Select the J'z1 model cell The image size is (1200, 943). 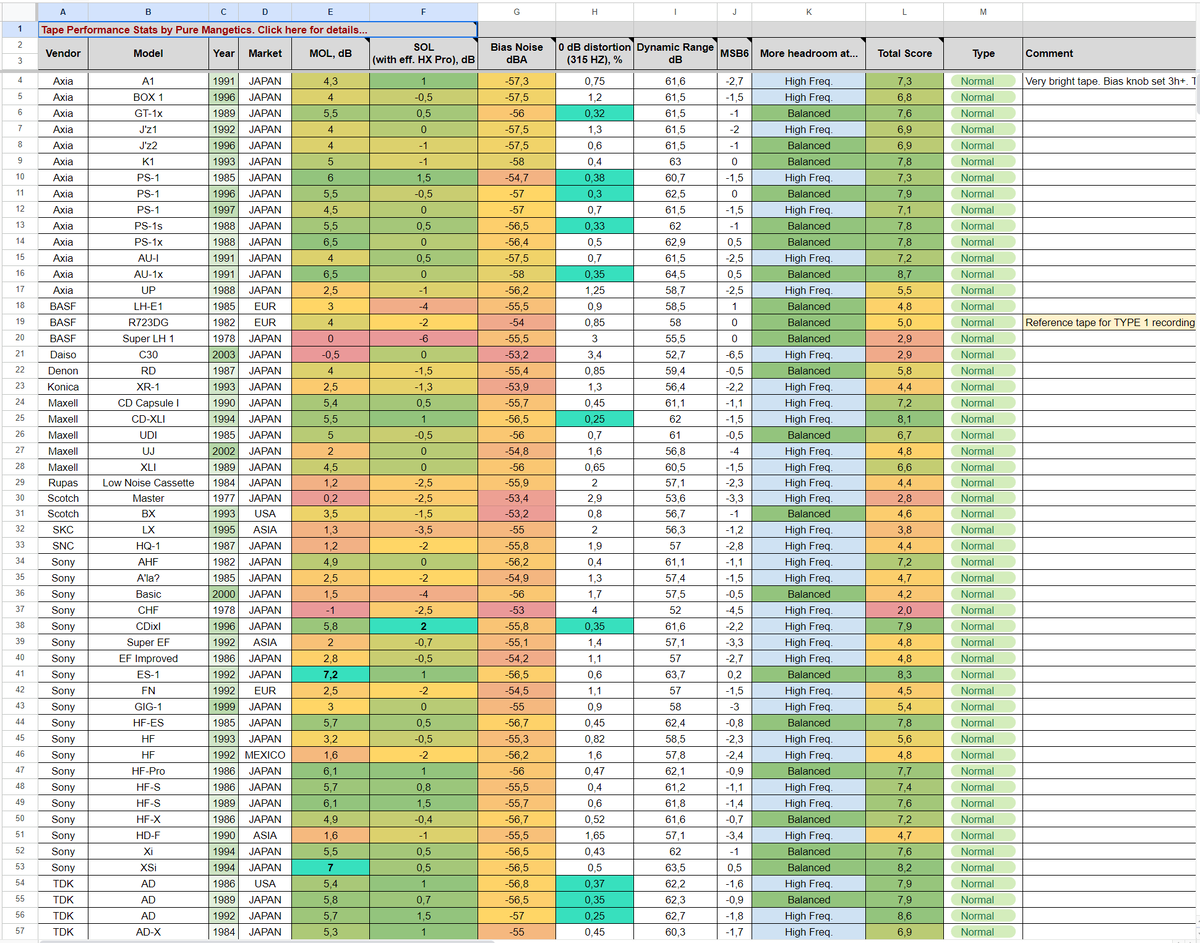coord(148,129)
